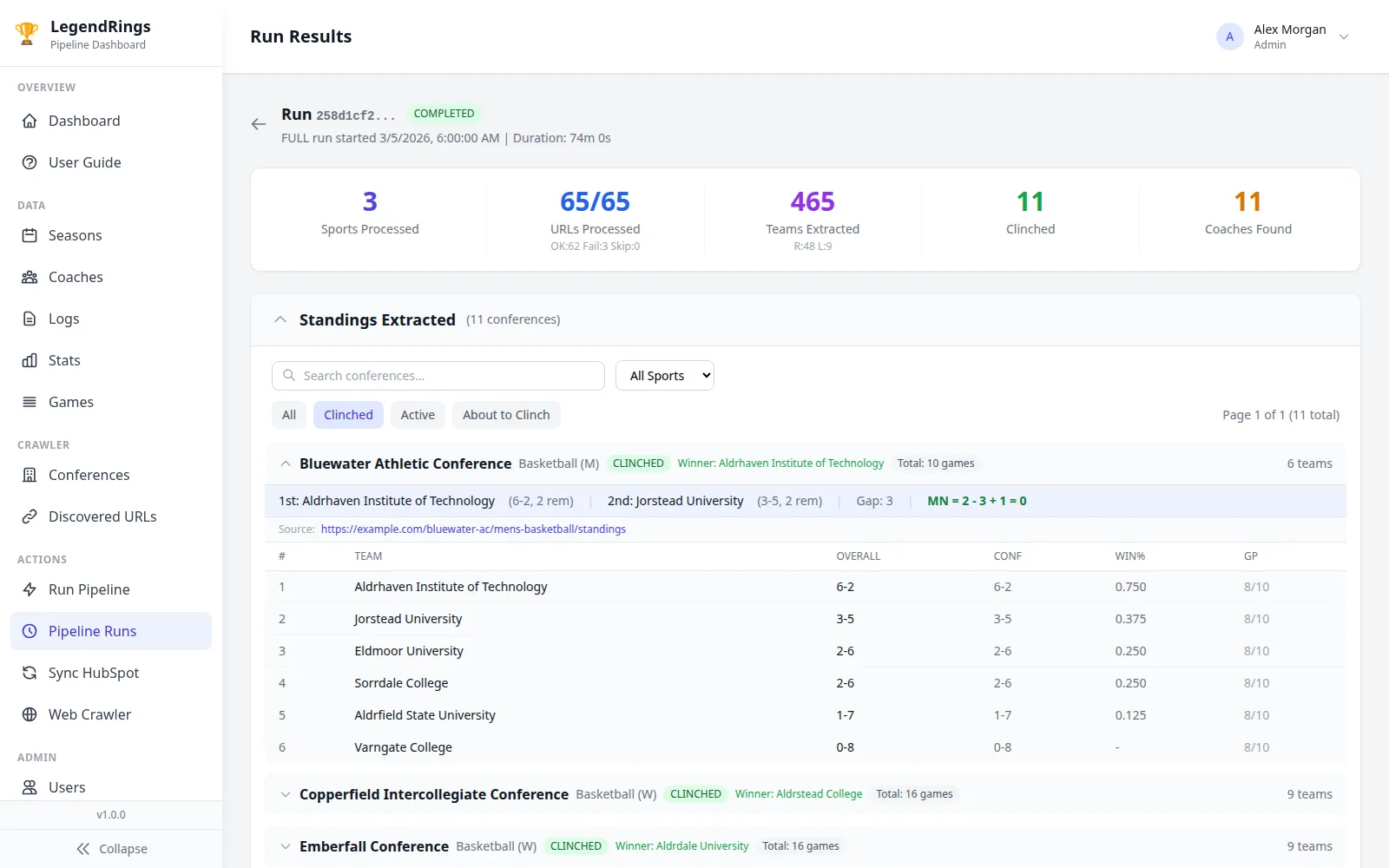Open Logs document icon
Image resolution: width=1389 pixels, height=868 pixels.
pyautogui.click(x=30, y=319)
